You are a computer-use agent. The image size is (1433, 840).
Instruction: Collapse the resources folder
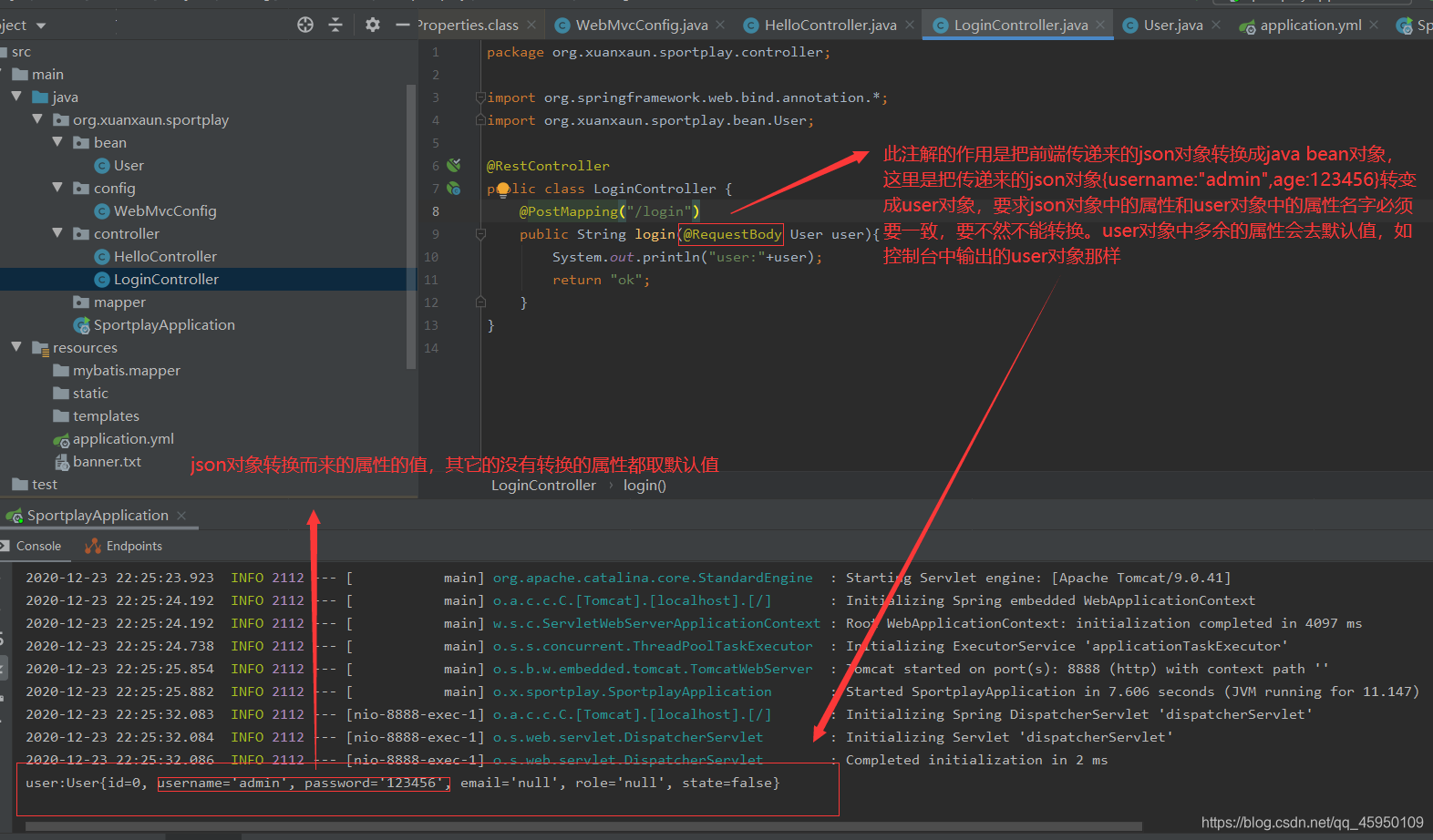(16, 346)
